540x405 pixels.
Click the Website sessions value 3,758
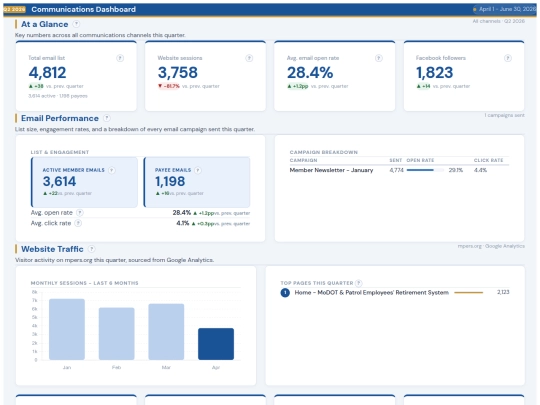coord(178,73)
